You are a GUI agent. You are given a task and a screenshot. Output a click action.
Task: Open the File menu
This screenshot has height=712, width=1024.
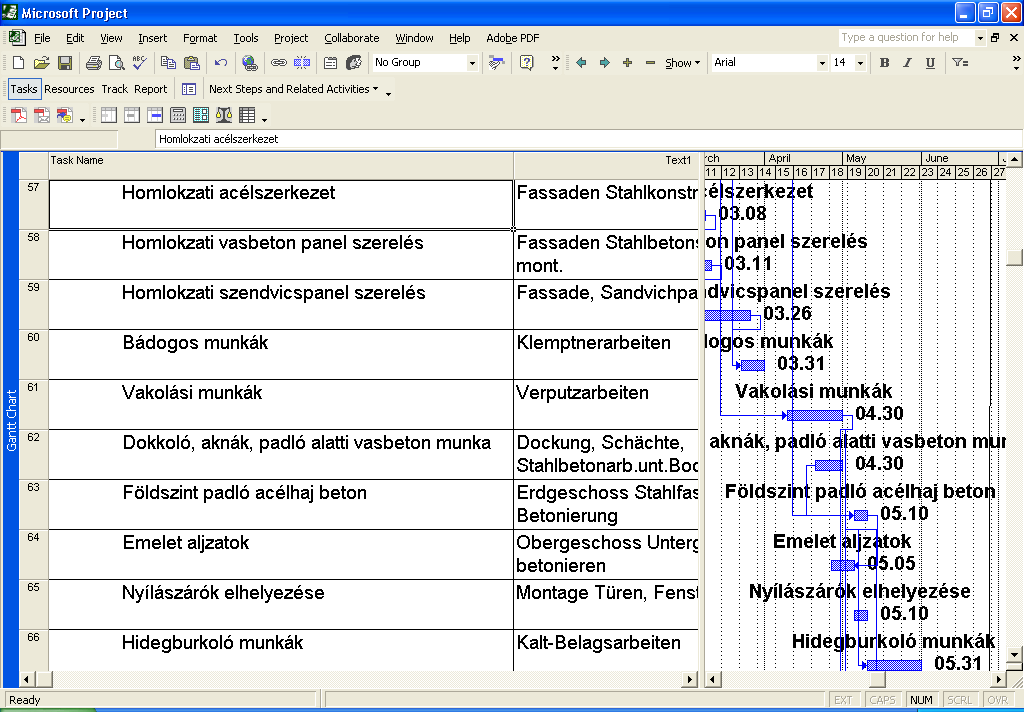42,38
